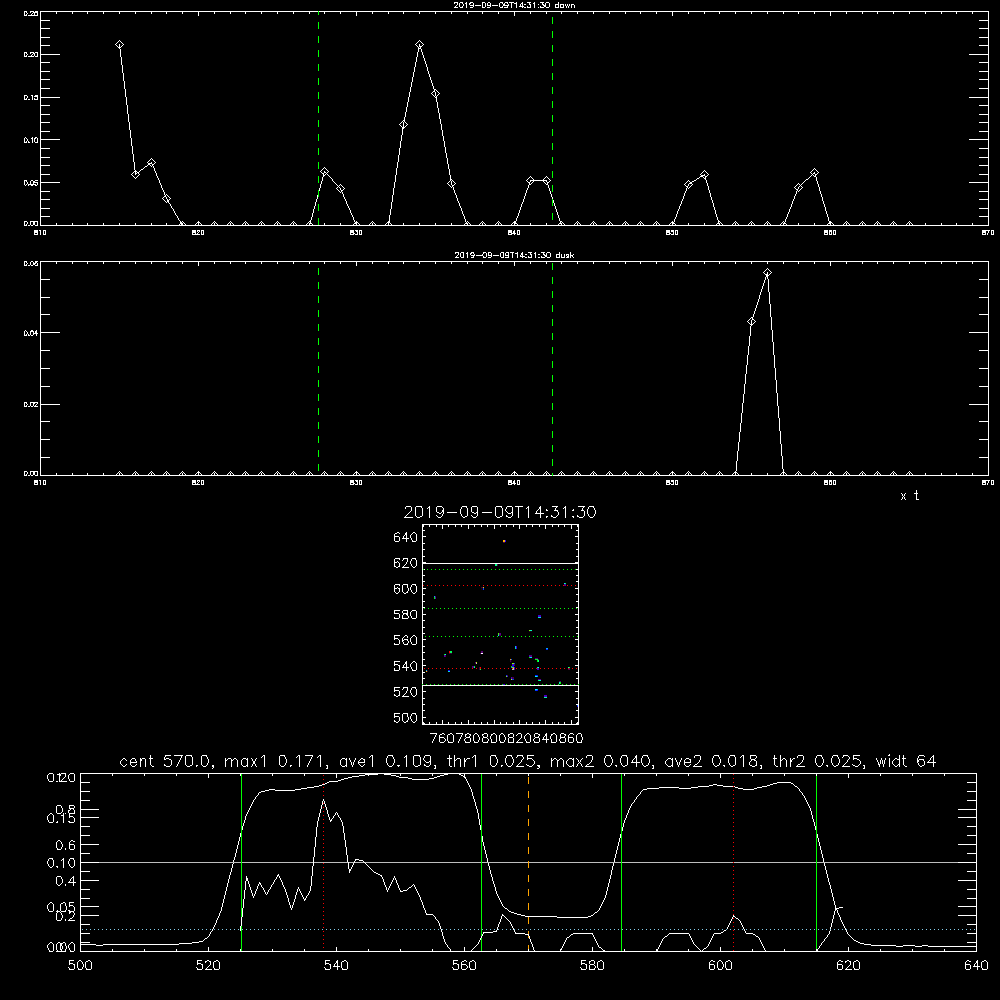Click the 0.20 y-axis label of dawn plot
Screen dimensions: 1000x1000
tap(31, 55)
